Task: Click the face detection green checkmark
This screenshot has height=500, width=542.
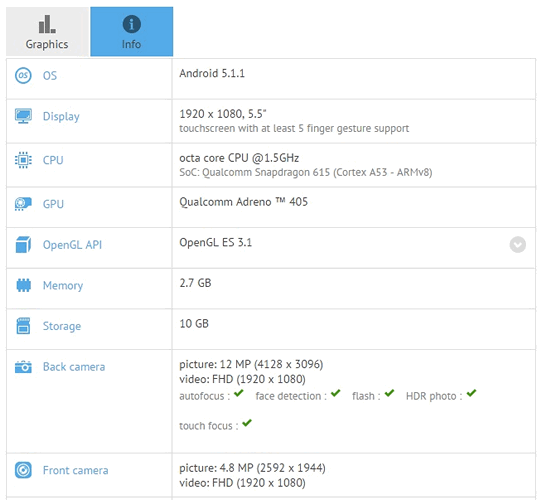Action: 335,393
